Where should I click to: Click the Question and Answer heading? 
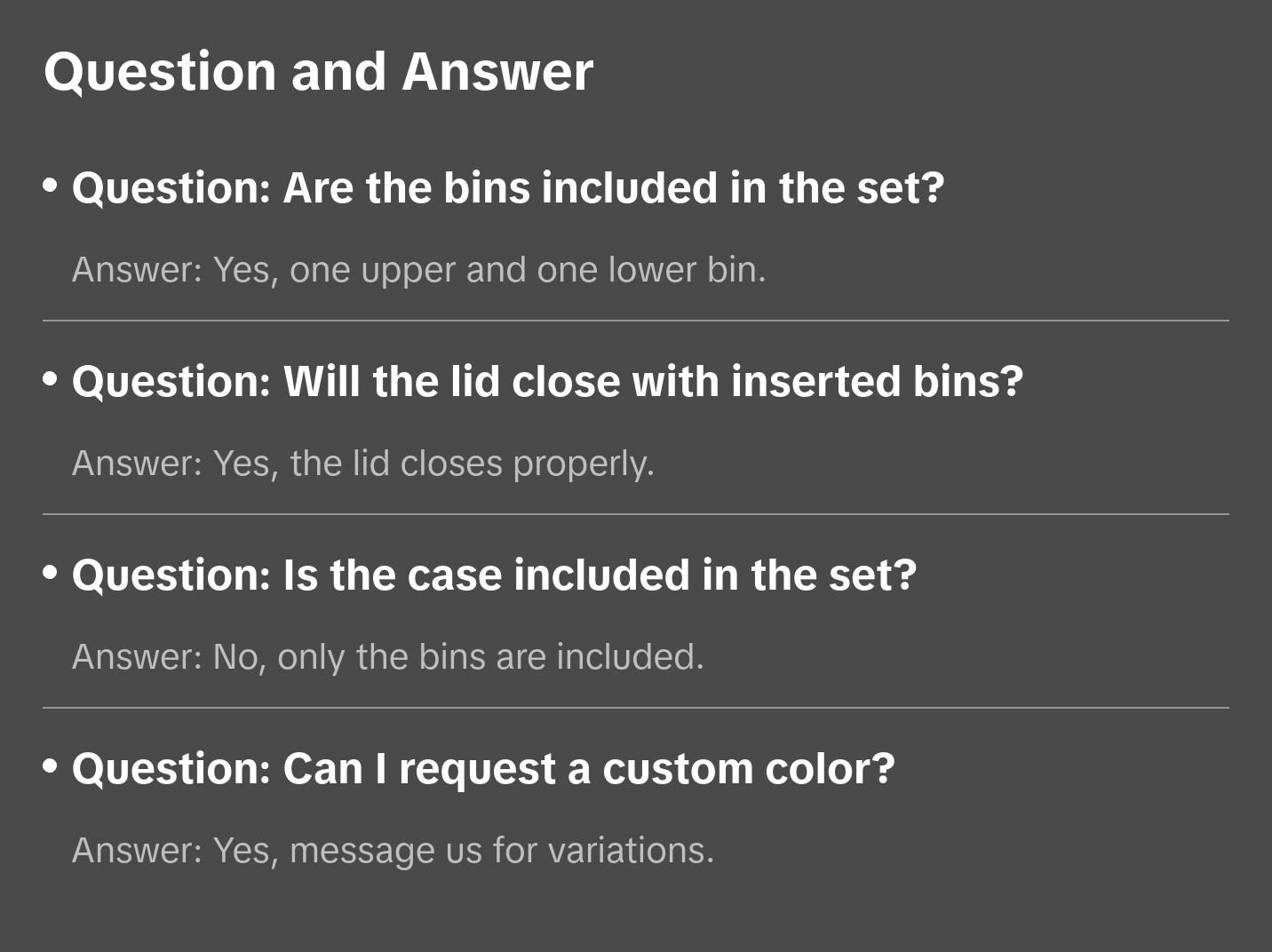click(x=318, y=71)
